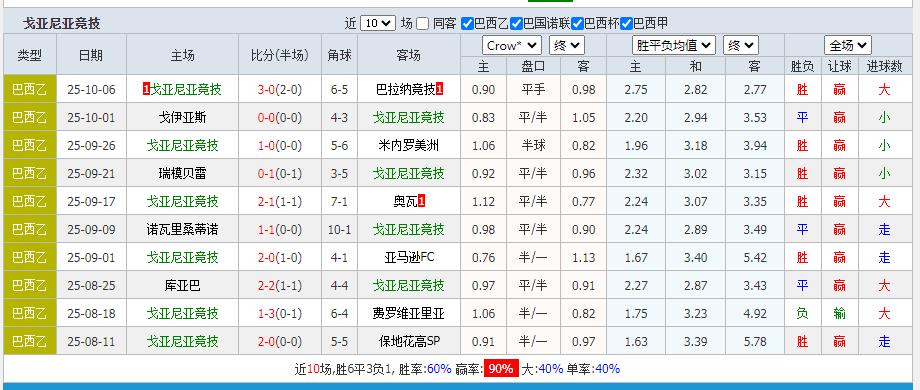The height and width of the screenshot is (390, 920).
Task: Click corner count 10-1 in the 25-09-09 row
Action: [340, 229]
